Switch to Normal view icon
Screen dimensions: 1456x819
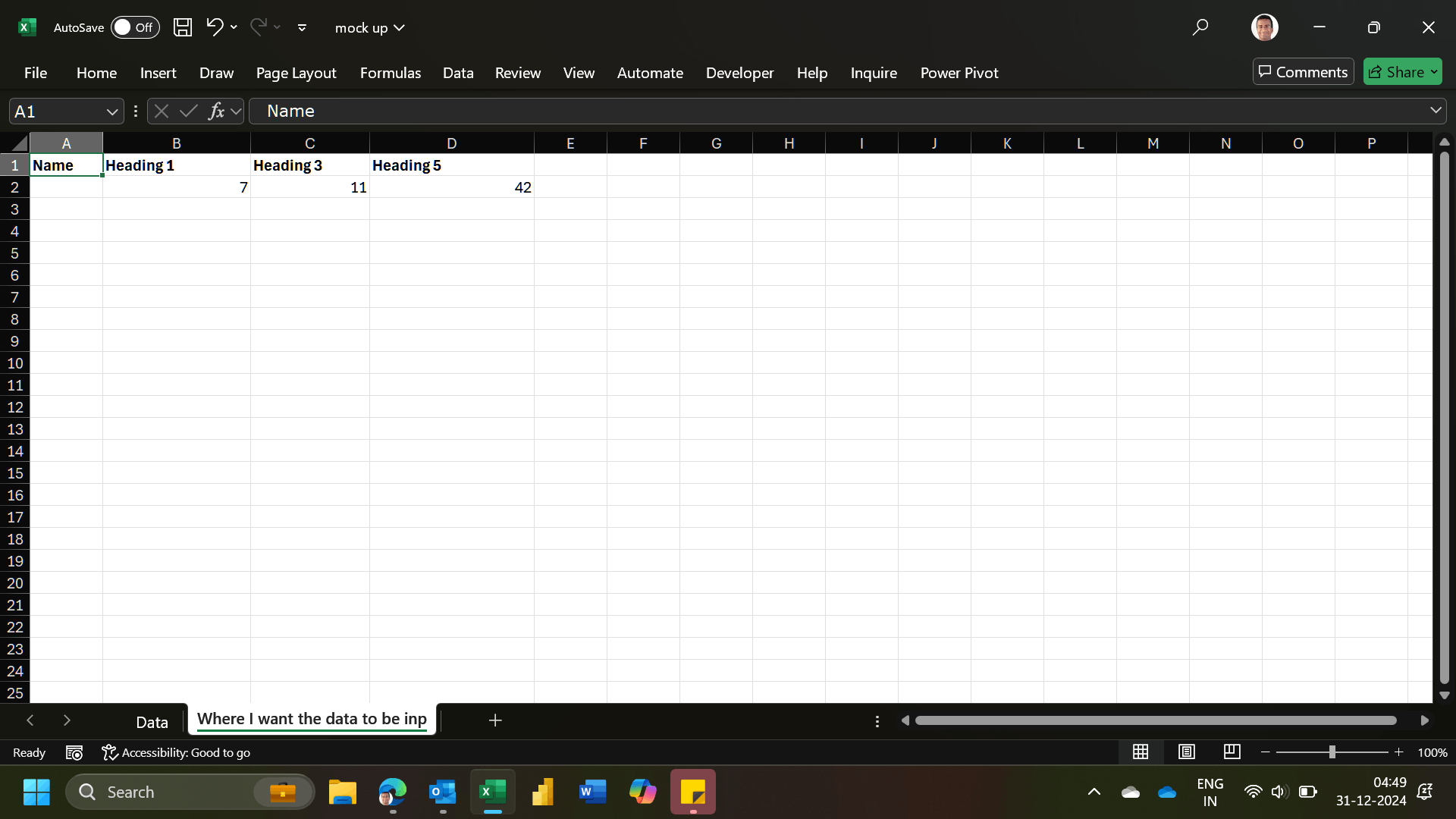click(1141, 752)
